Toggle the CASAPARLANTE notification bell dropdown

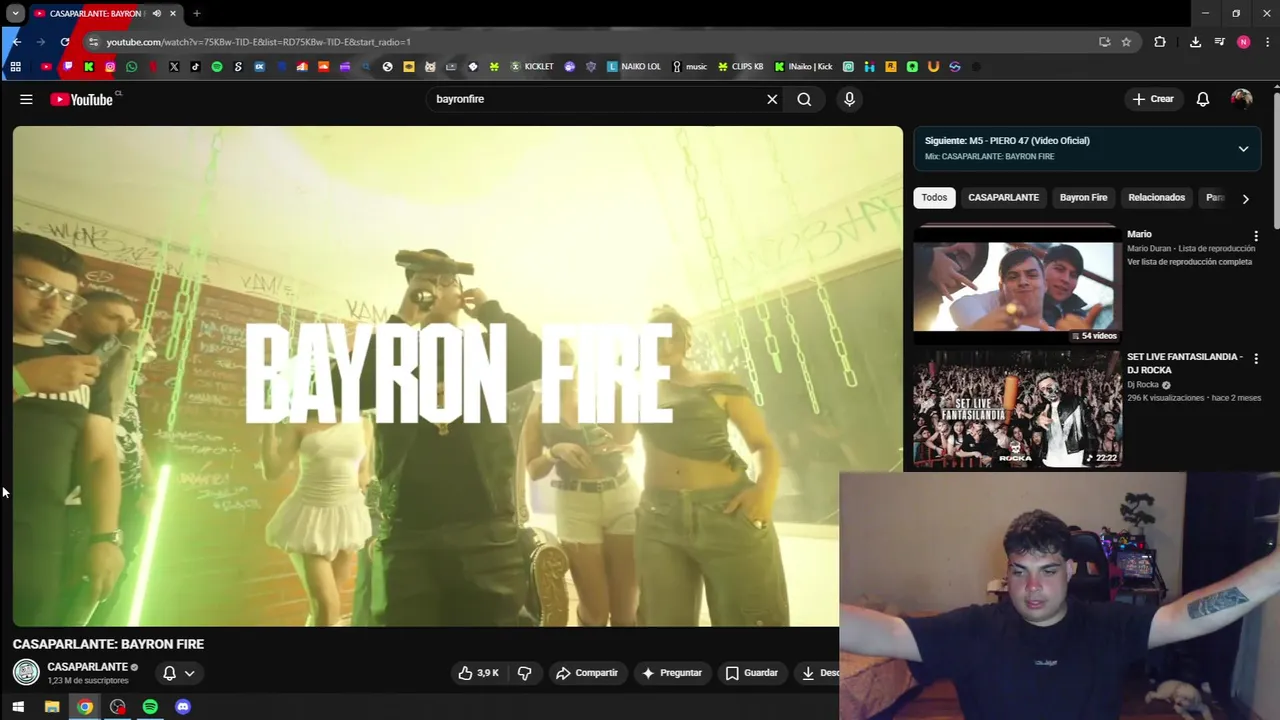point(179,673)
